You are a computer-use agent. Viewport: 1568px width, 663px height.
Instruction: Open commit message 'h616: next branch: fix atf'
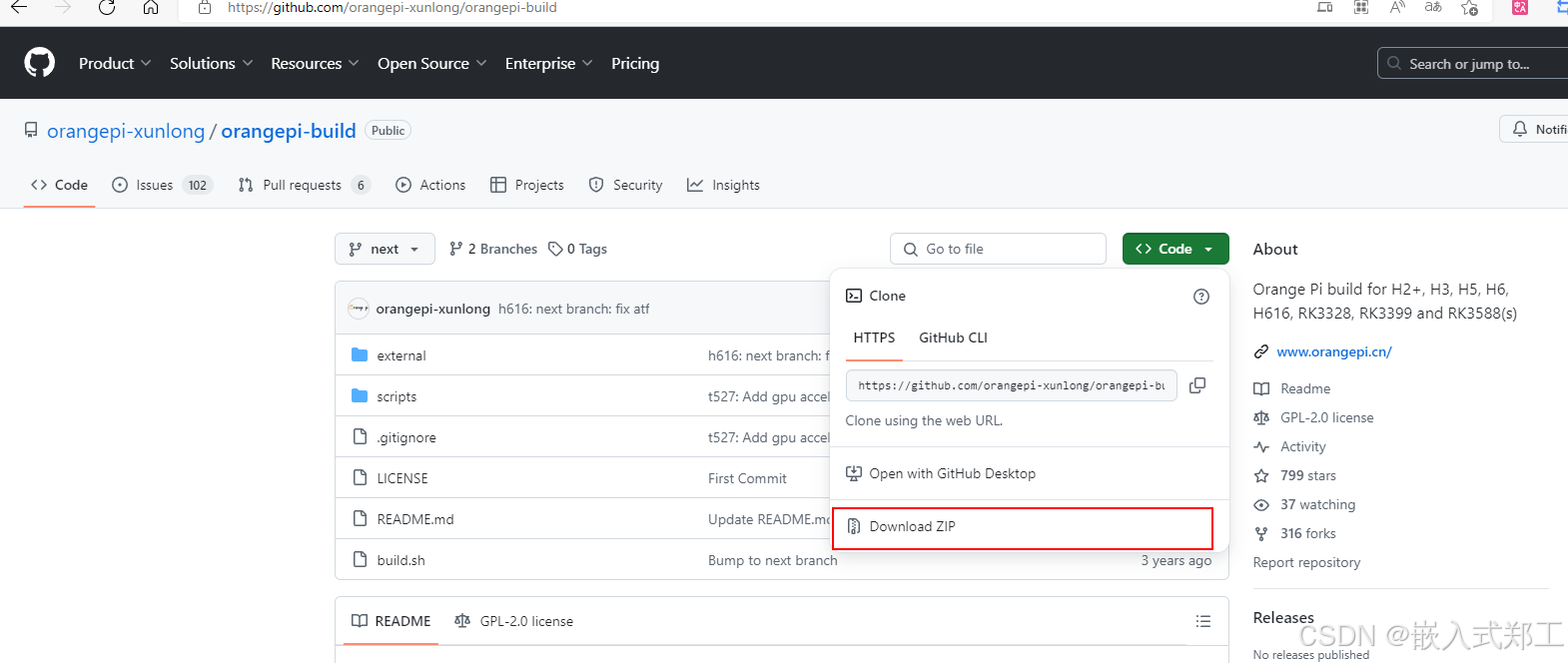coord(573,309)
